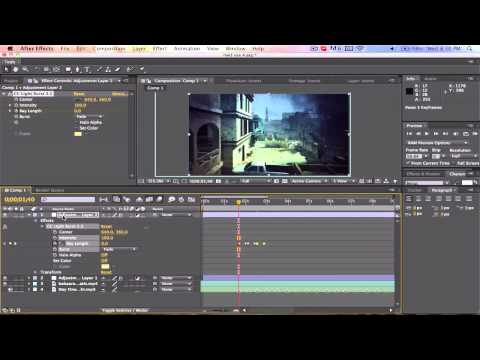
Task: Select the Rotation tool
Action: [x=36, y=69]
